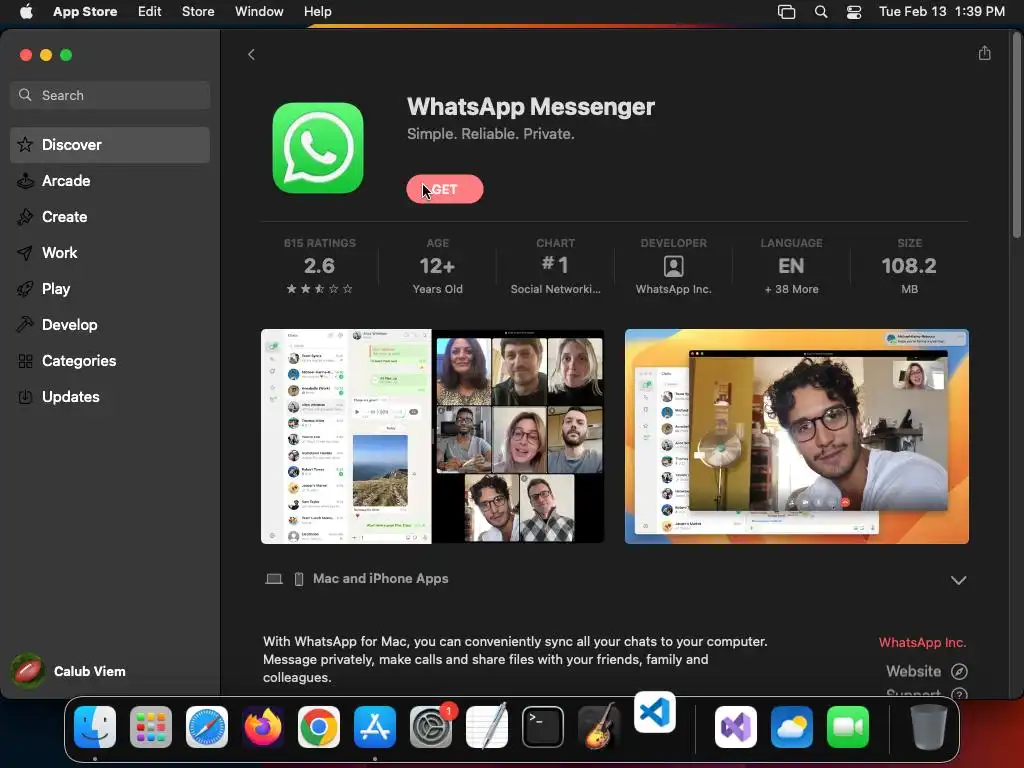Click the vertical scrollbar of the page

[x=1016, y=134]
